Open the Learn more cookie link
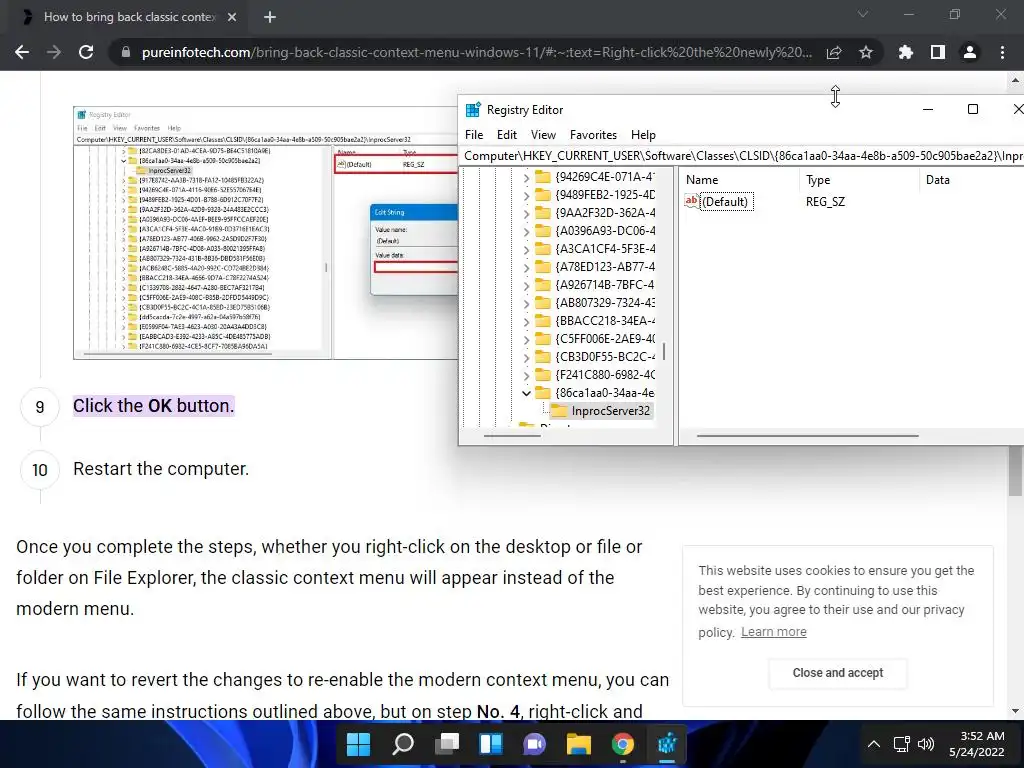The height and width of the screenshot is (768, 1024). (x=773, y=632)
